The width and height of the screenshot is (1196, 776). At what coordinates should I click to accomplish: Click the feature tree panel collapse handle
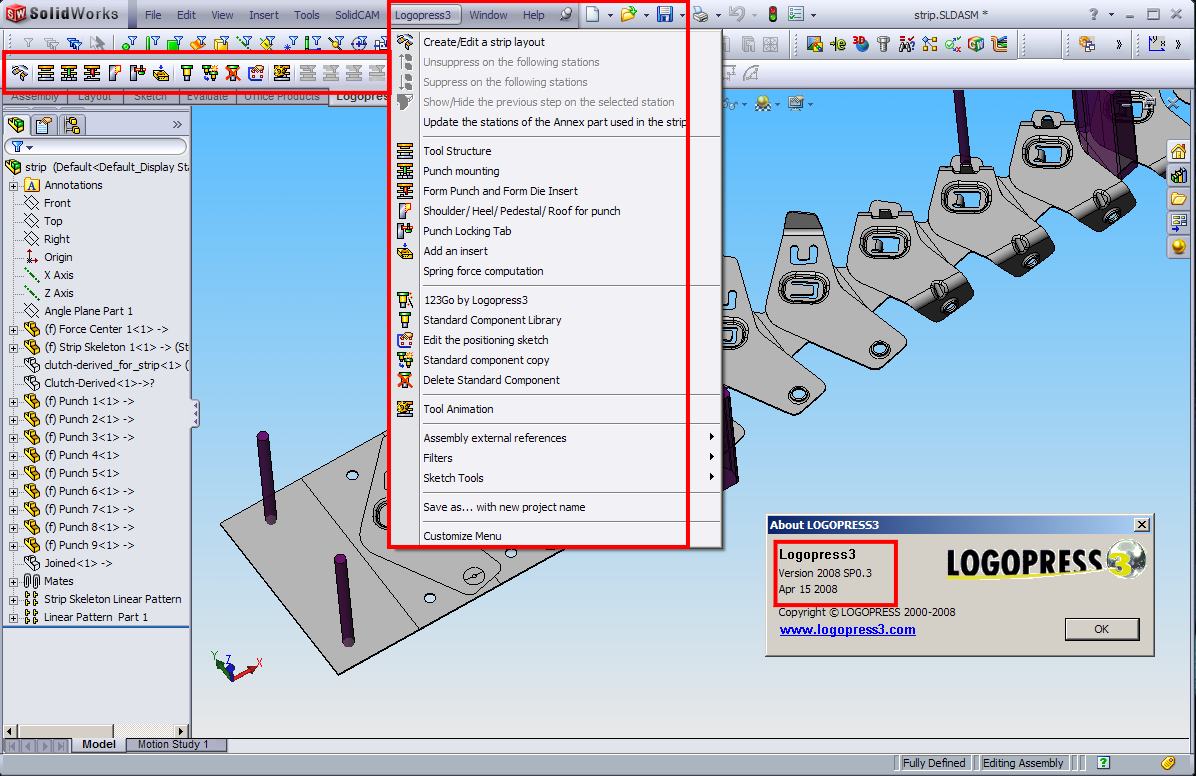[196, 413]
